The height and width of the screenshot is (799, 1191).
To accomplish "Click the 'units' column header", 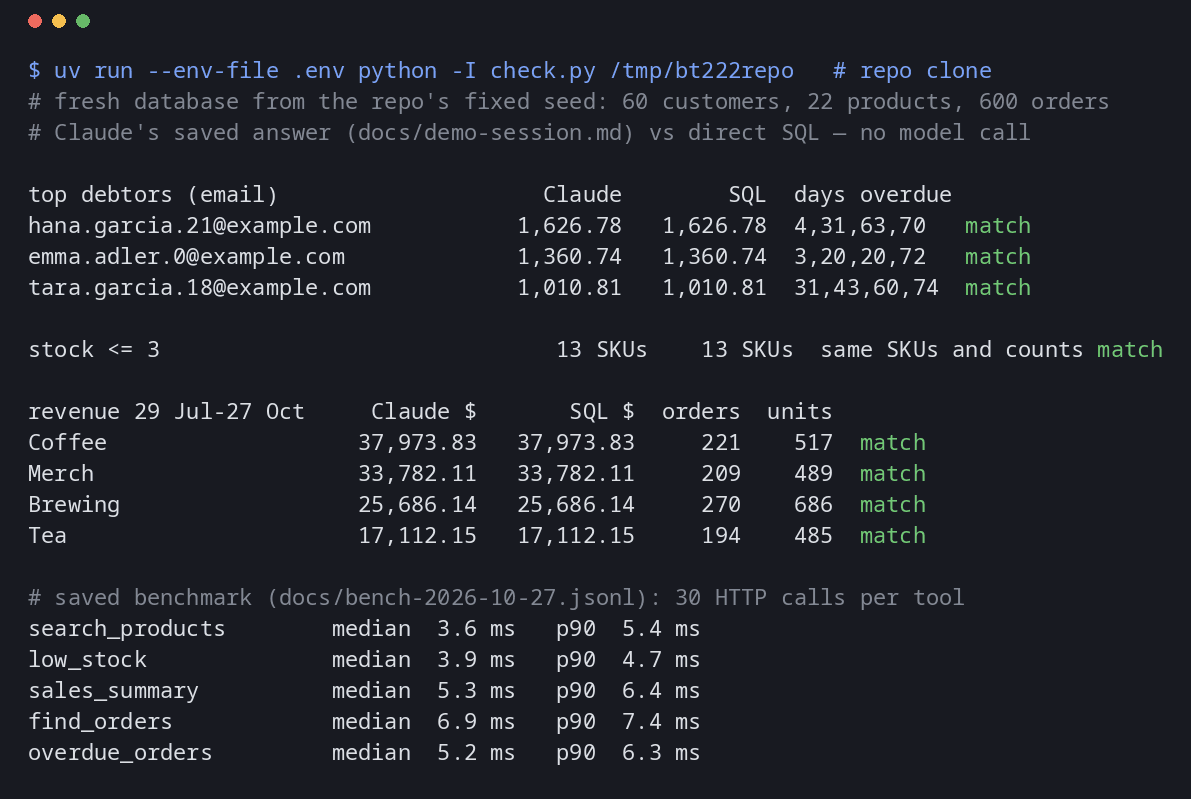I will (x=800, y=412).
